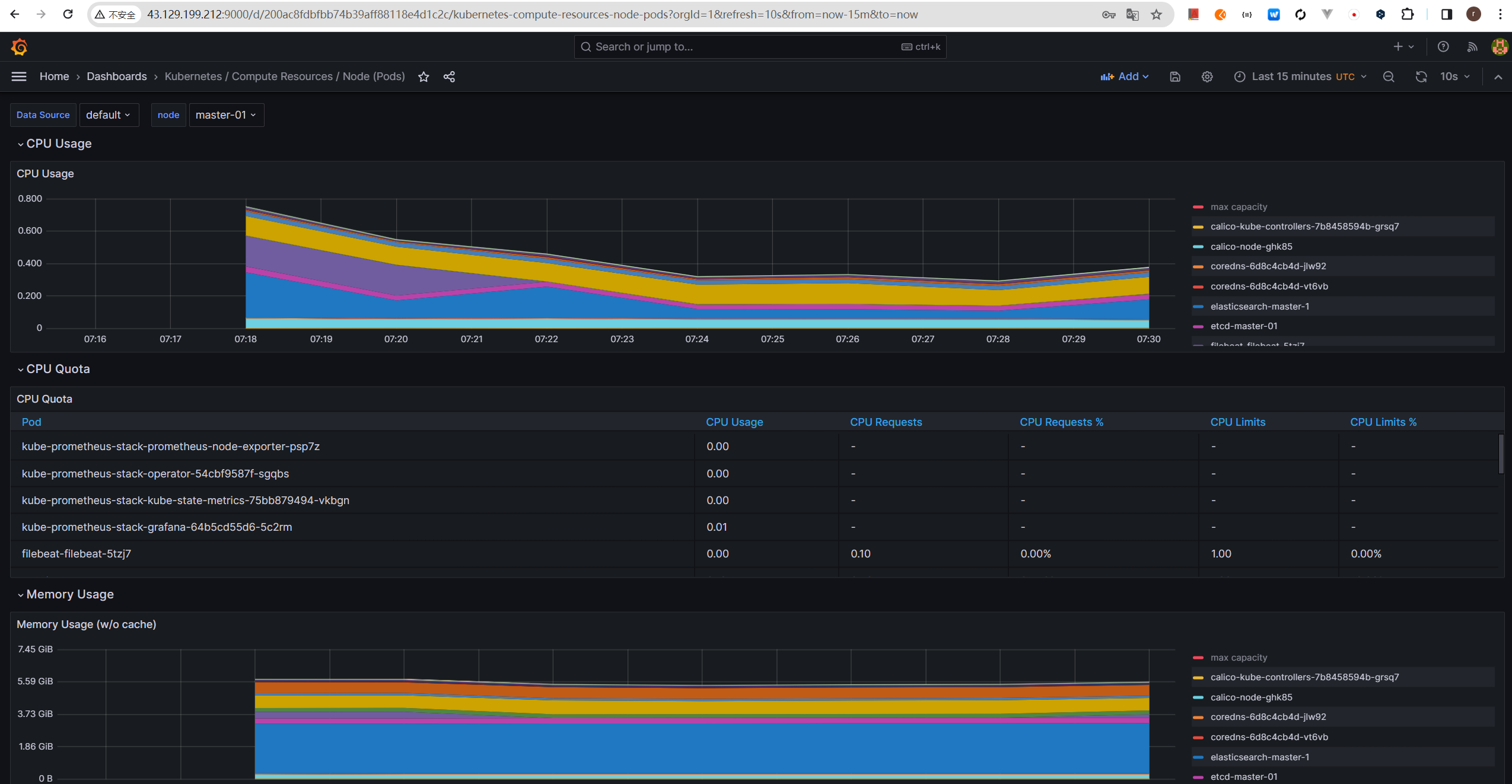1512x784 pixels.
Task: Go to Dashboards breadcrumb
Action: [x=116, y=77]
